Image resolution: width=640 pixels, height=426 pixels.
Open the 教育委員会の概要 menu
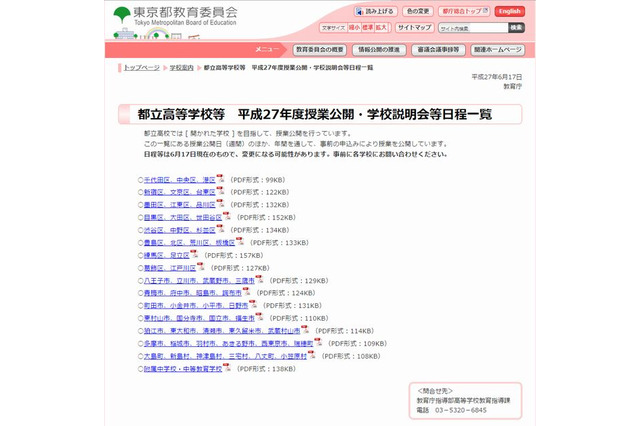click(320, 50)
